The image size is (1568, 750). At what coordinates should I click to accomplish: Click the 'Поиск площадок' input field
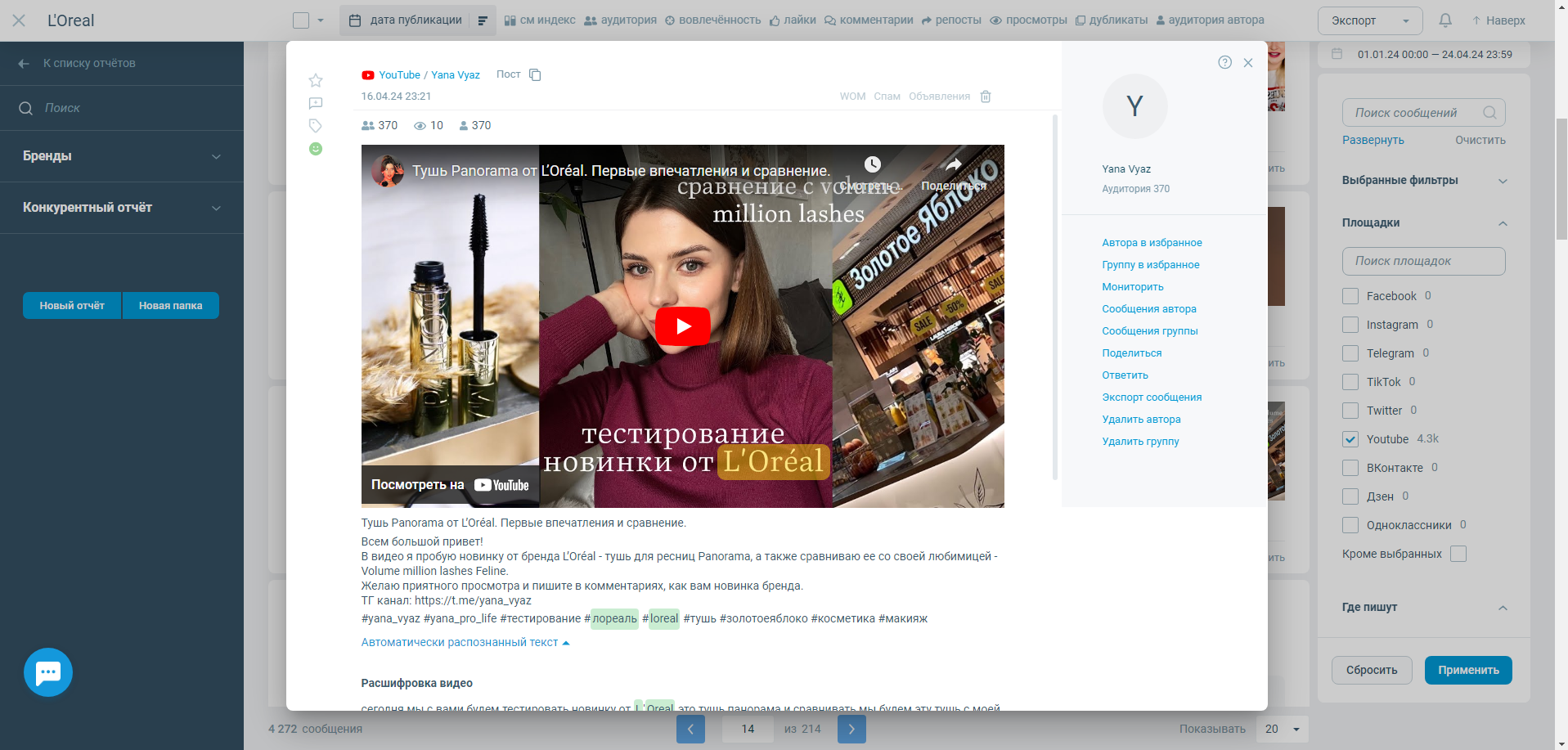point(1422,261)
